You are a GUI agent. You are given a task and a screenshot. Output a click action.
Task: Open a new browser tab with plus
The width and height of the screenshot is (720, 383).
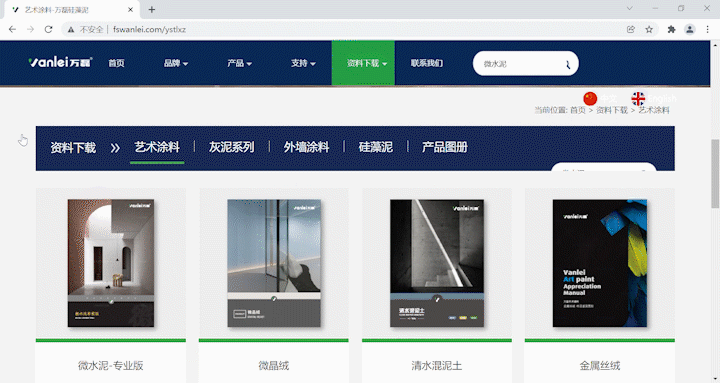(x=152, y=9)
